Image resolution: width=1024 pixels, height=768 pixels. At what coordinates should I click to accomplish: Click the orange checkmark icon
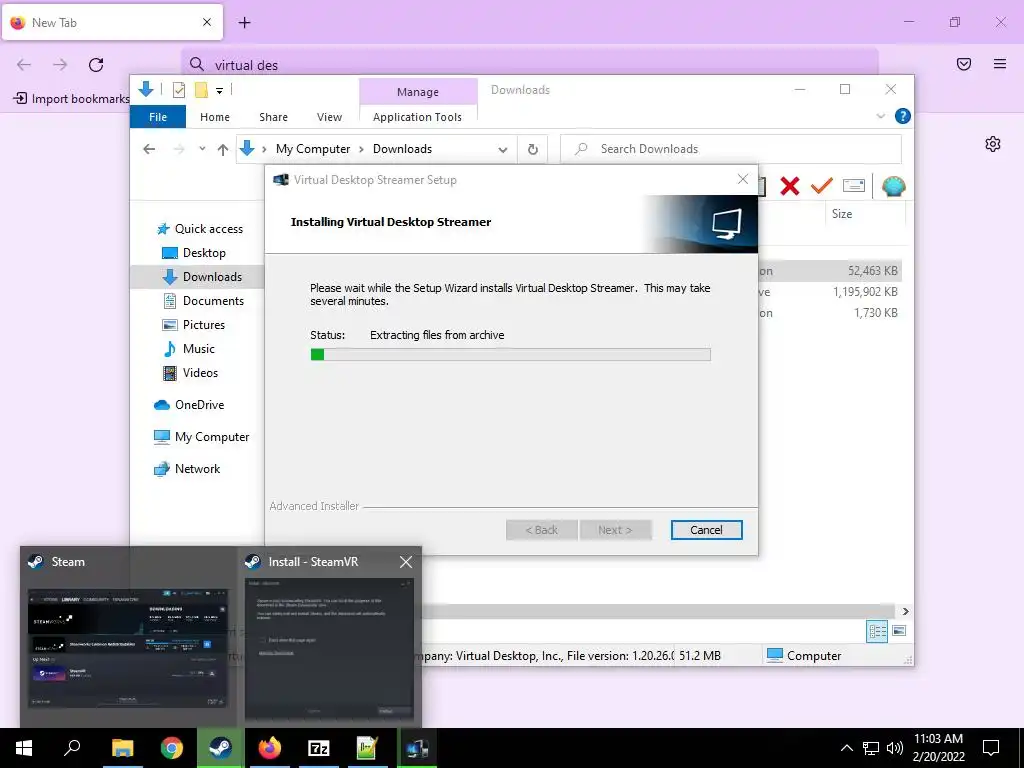tap(822, 186)
